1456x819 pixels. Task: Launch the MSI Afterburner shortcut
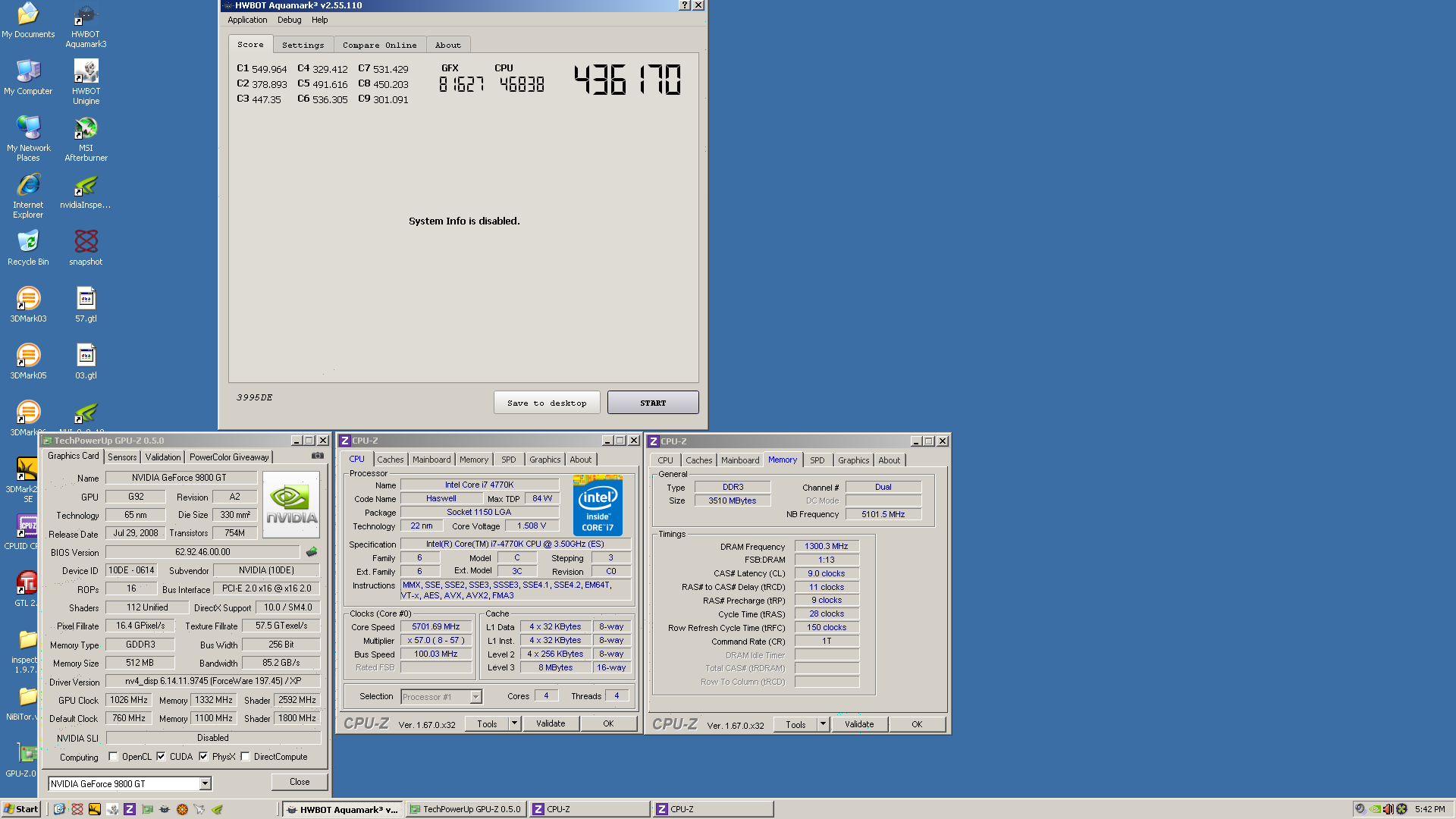(86, 139)
